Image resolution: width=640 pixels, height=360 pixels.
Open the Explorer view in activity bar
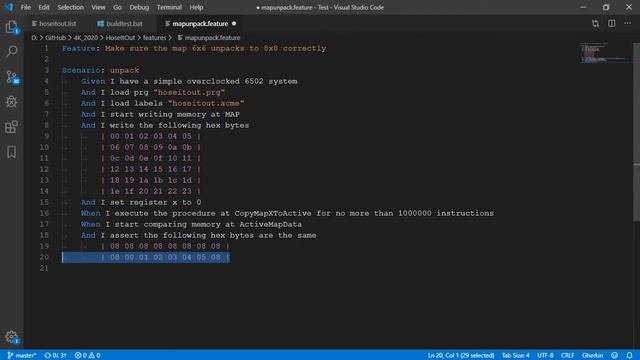[x=11, y=27]
